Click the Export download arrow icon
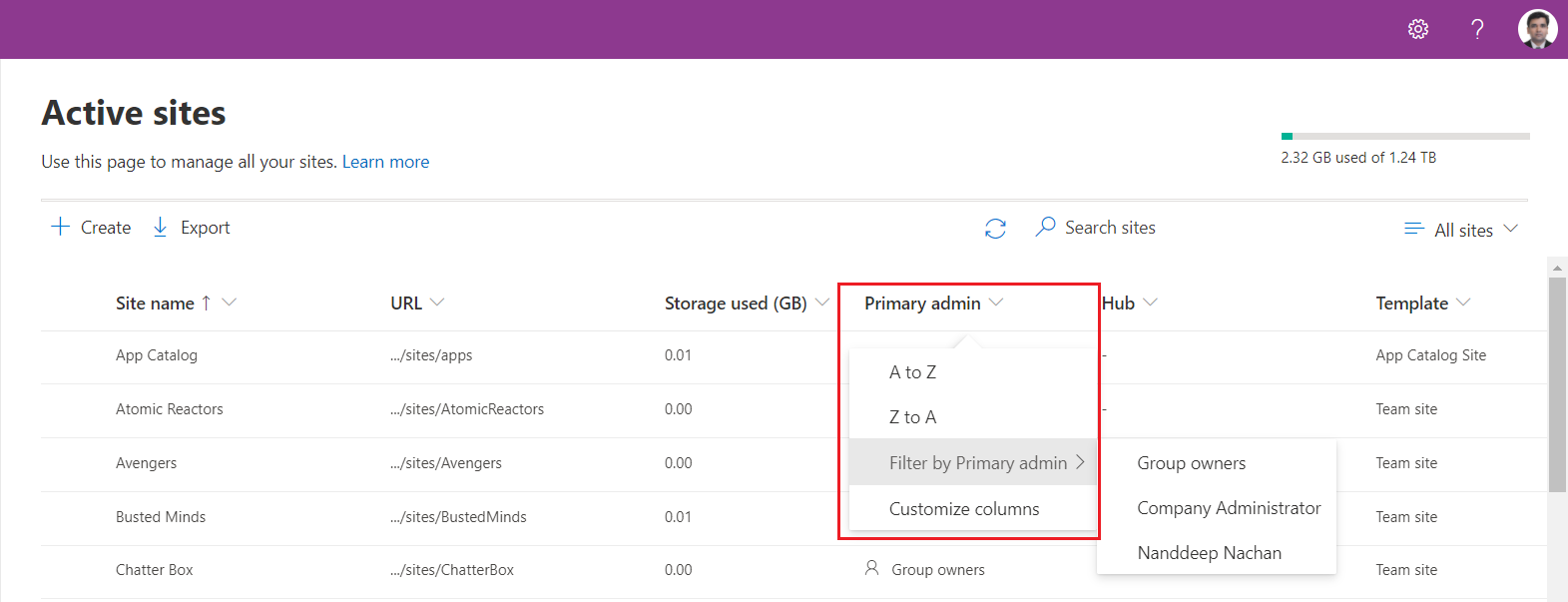The height and width of the screenshot is (602, 1568). [x=160, y=228]
